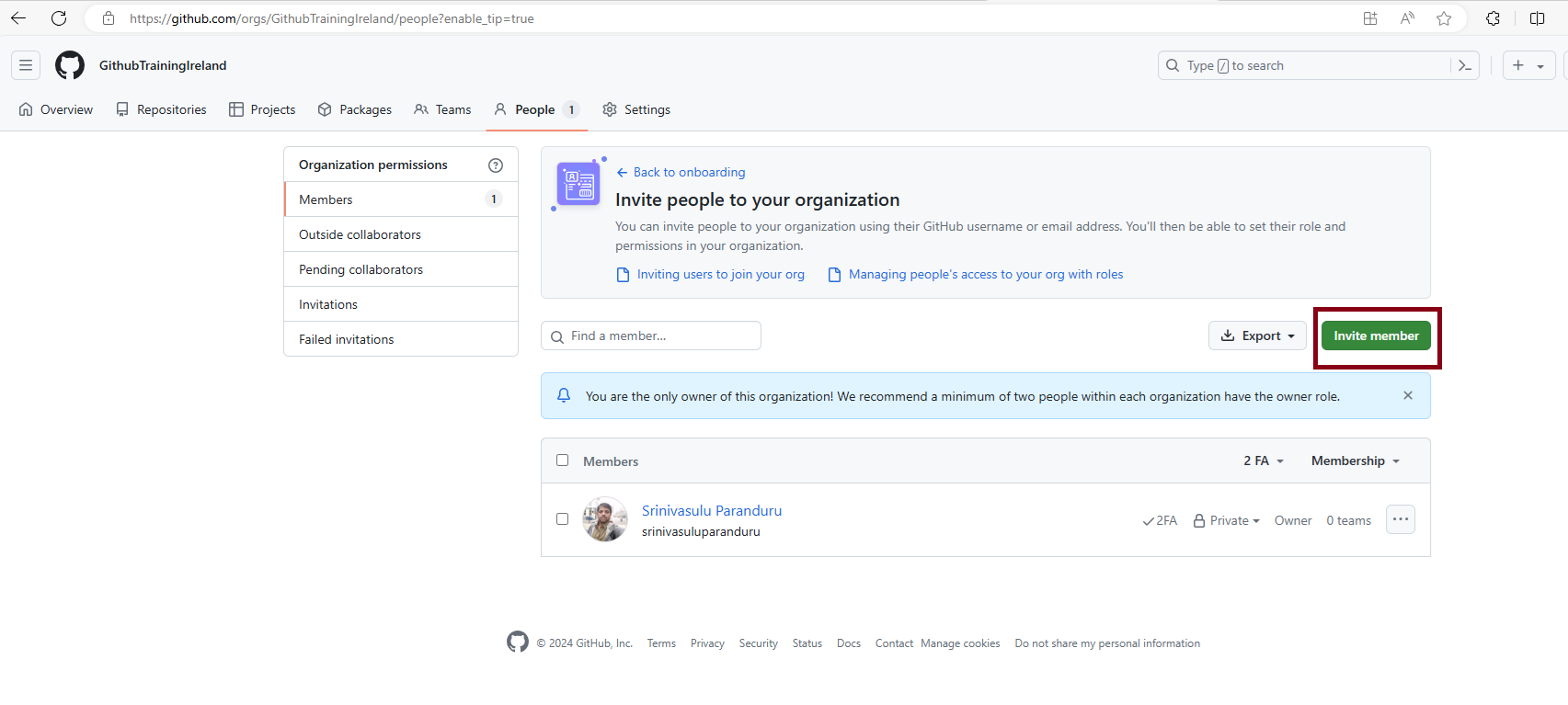
Task: Switch to the Repositories tab
Action: point(161,109)
